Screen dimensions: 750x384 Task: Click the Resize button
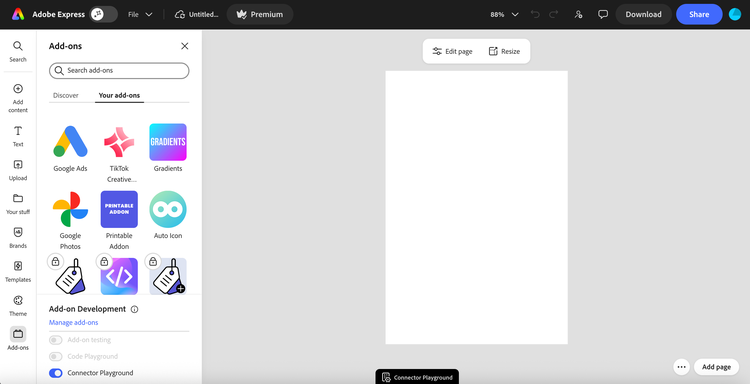pyautogui.click(x=504, y=51)
